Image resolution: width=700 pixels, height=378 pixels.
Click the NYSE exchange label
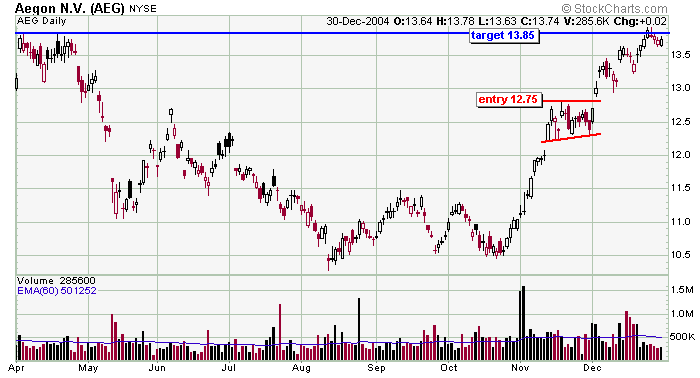click(x=143, y=8)
